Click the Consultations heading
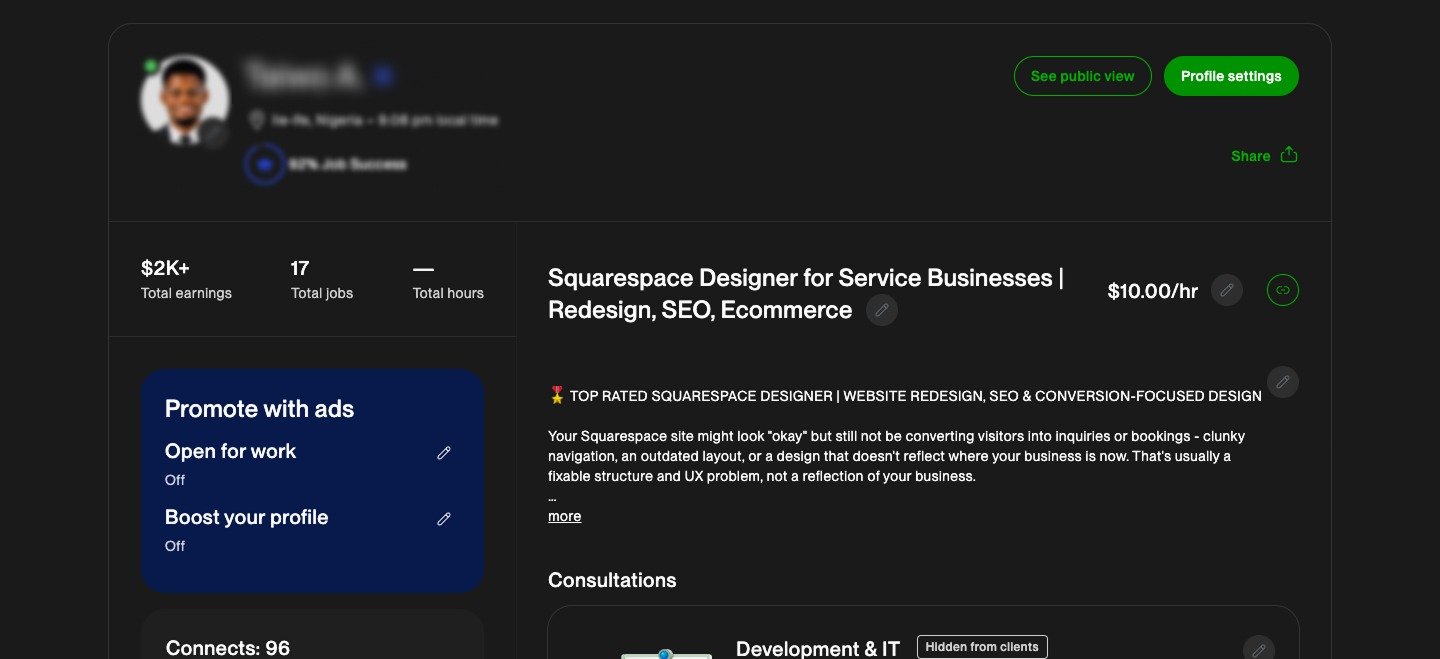 [612, 580]
